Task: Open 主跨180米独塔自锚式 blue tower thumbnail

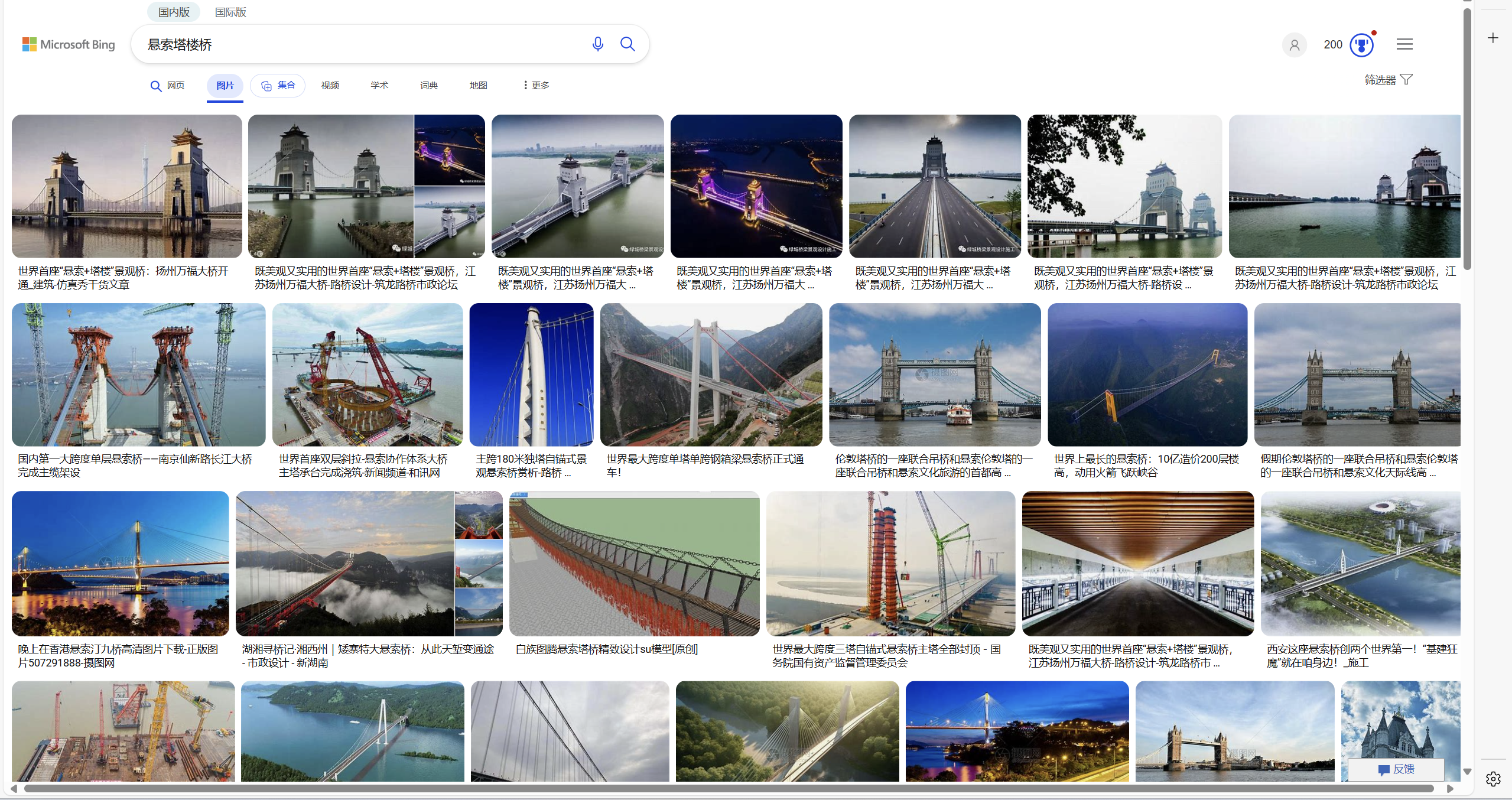Action: [531, 375]
